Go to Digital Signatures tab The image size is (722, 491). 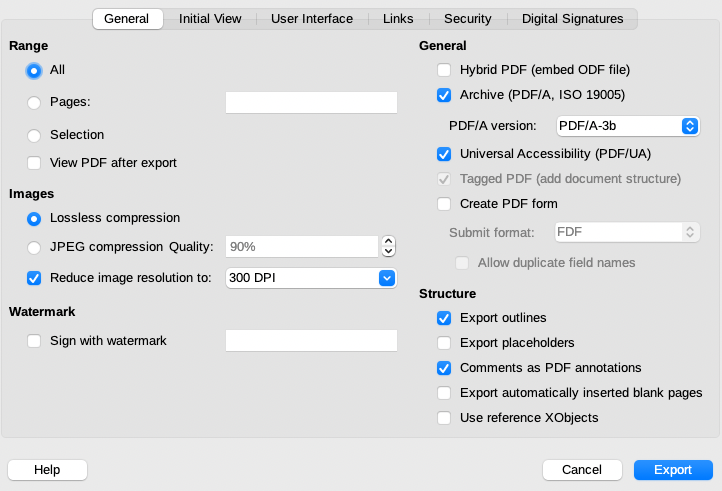pyautogui.click(x=572, y=19)
